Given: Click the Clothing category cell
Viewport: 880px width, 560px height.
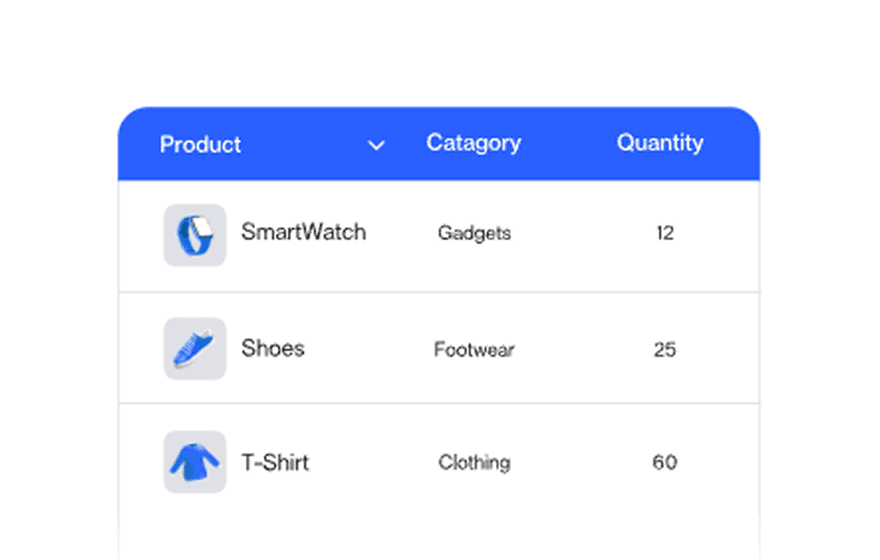Looking at the screenshot, I should (x=474, y=463).
